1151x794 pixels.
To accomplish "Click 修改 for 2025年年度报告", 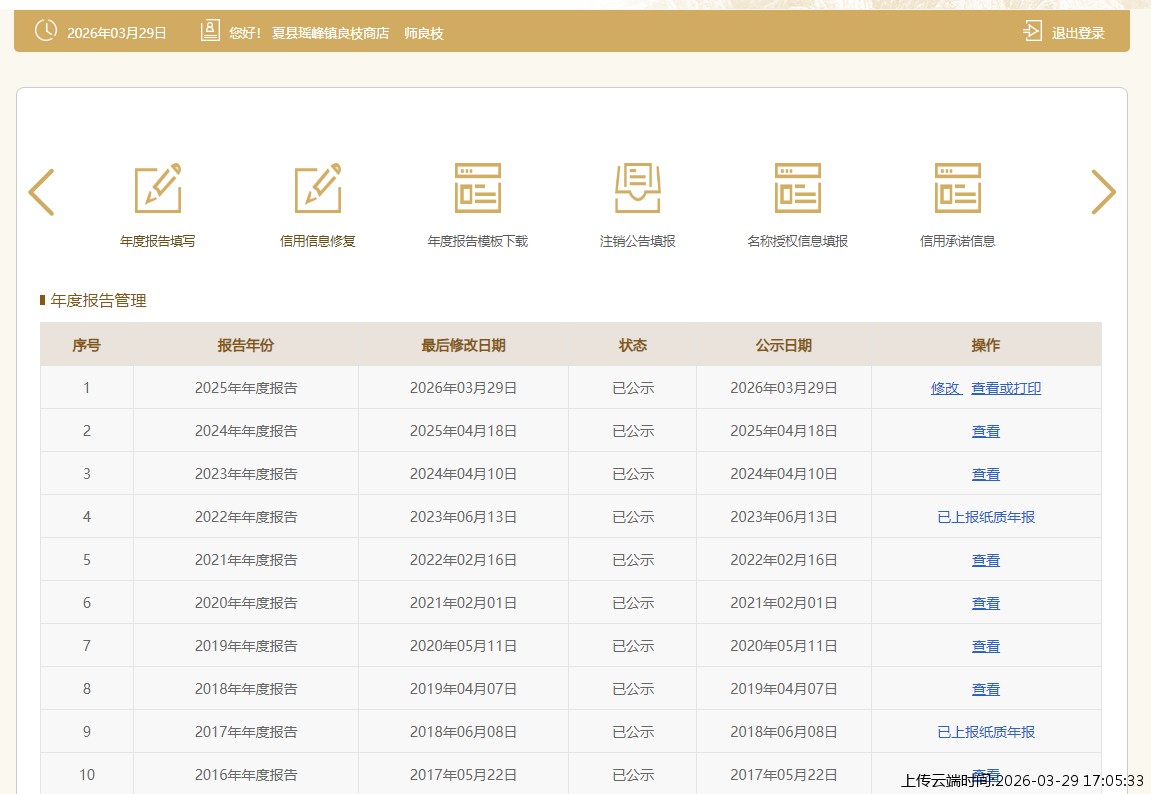I will coord(945,388).
